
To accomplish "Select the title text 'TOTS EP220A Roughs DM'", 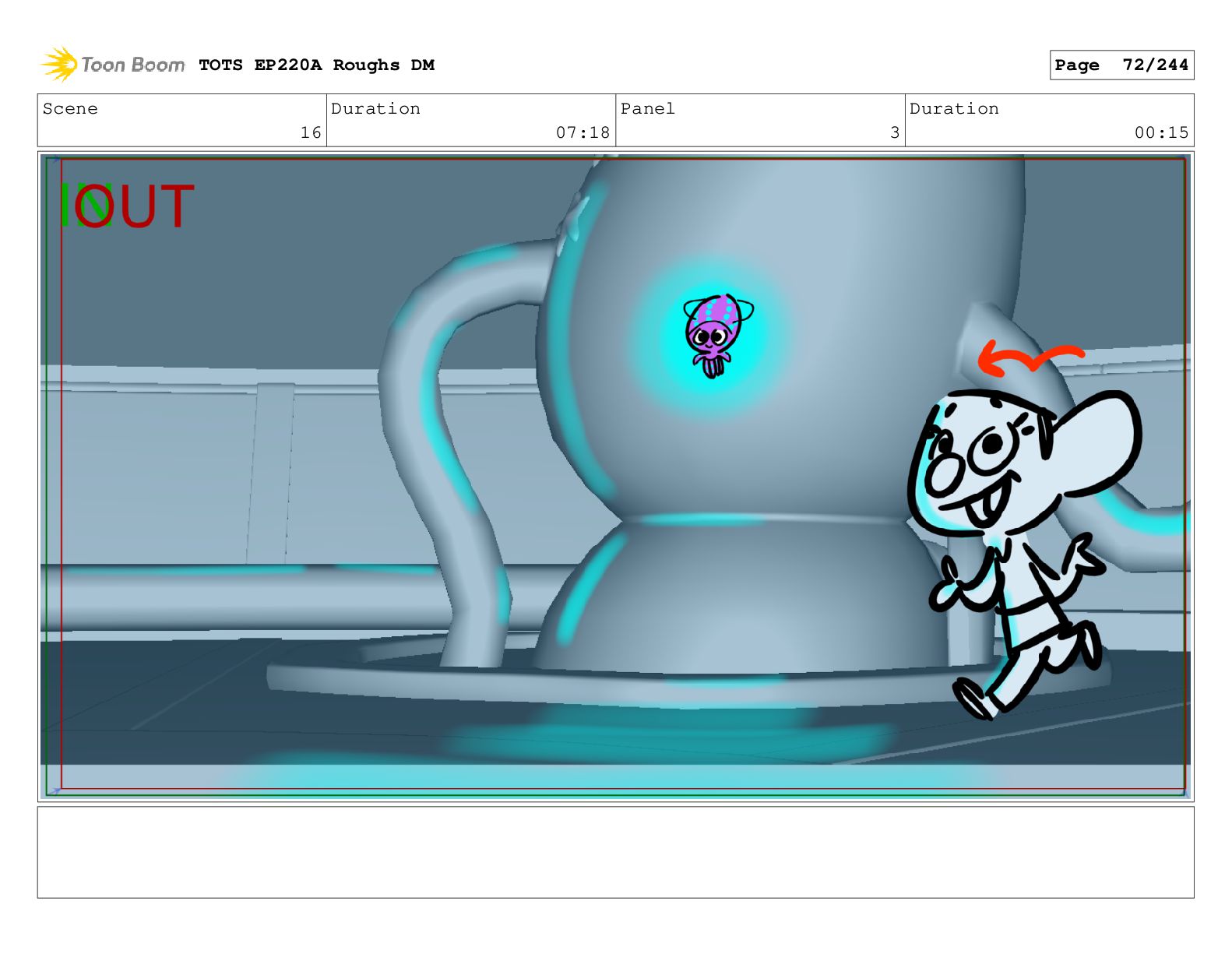I will (x=316, y=65).
